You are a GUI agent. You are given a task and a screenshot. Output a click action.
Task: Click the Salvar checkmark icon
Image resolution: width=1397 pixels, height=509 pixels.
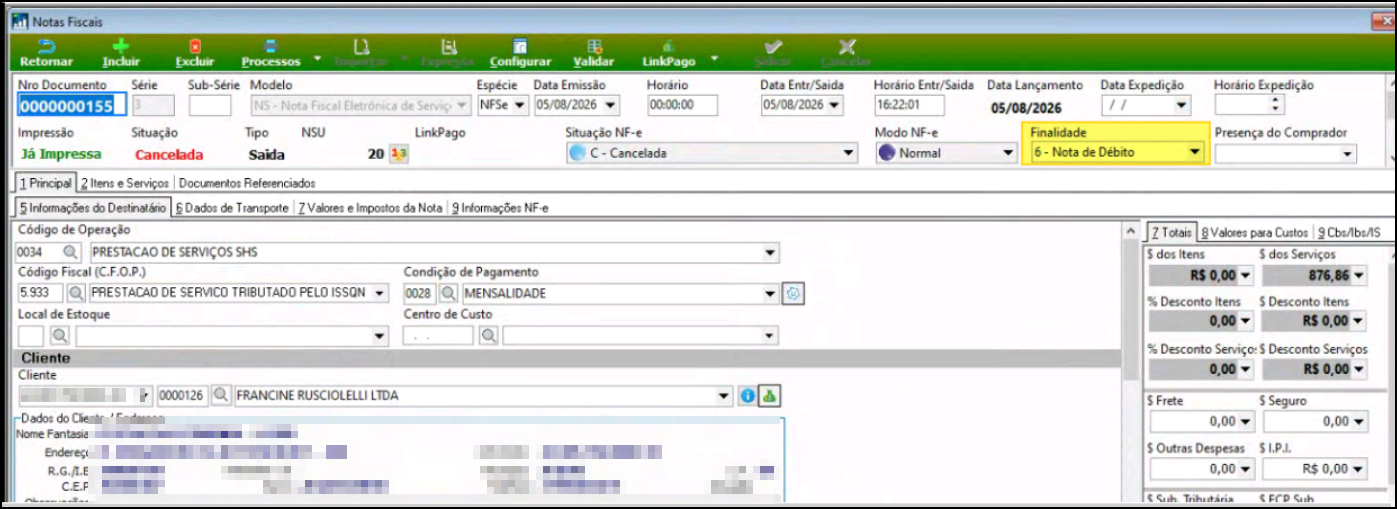point(773,46)
